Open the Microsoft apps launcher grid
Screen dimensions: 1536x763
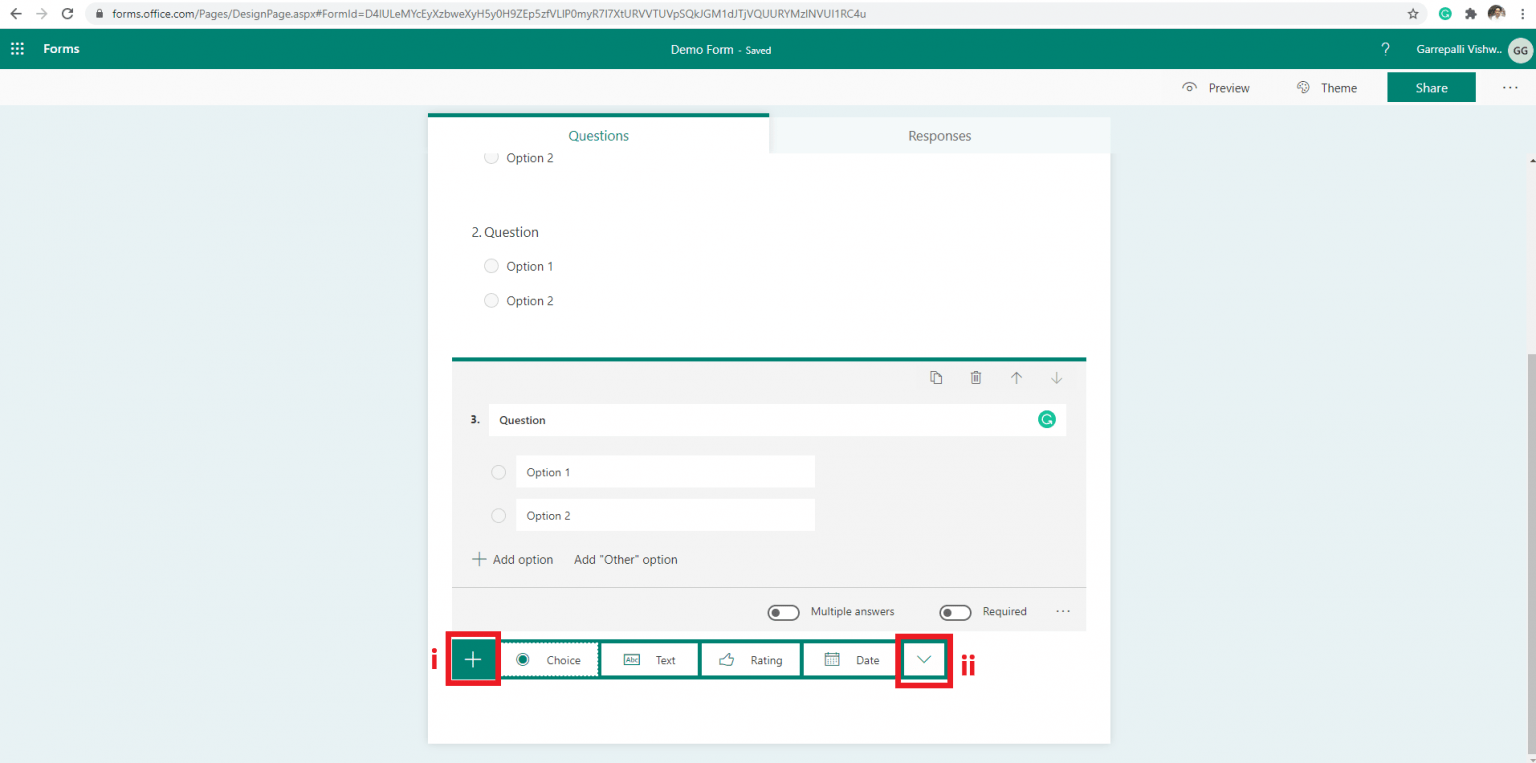[x=17, y=48]
